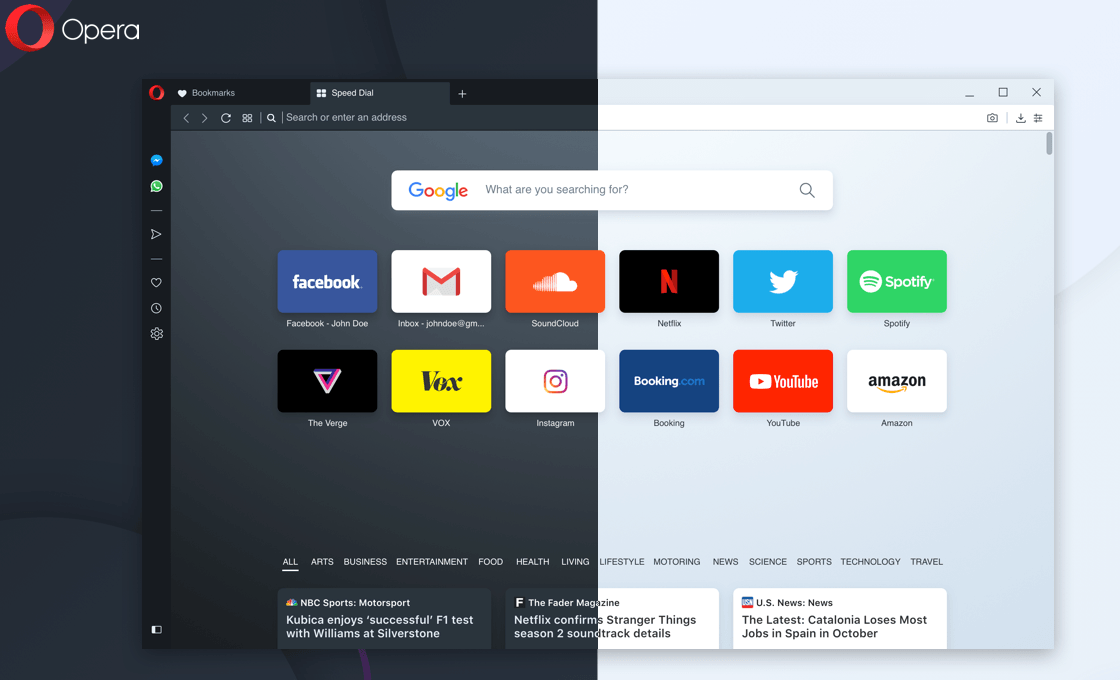Image resolution: width=1120 pixels, height=680 pixels.
Task: Open History clock icon in sidebar
Action: 156,309
